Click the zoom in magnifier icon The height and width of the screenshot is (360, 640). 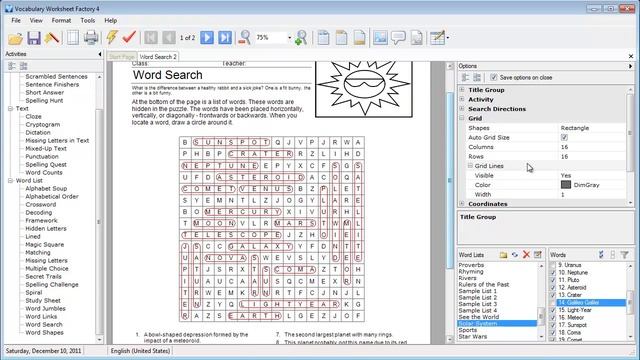(301, 38)
